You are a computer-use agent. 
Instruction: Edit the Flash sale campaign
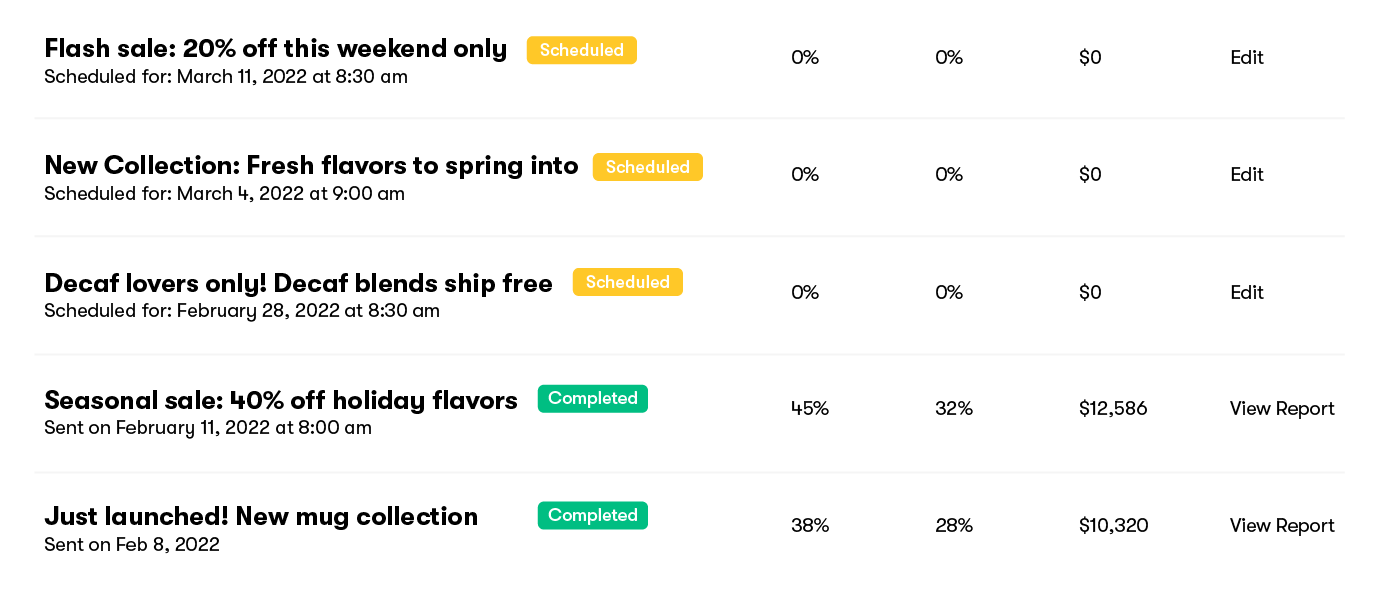(x=1247, y=58)
